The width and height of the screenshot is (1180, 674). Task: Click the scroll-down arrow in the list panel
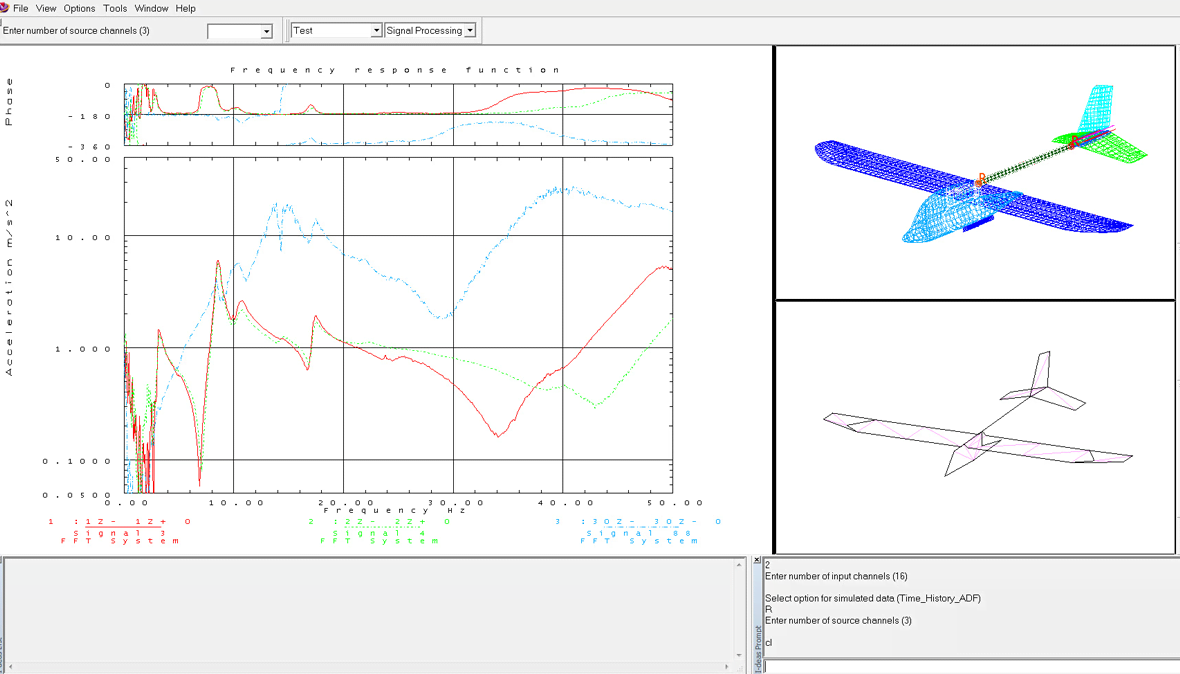pyautogui.click(x=739, y=655)
